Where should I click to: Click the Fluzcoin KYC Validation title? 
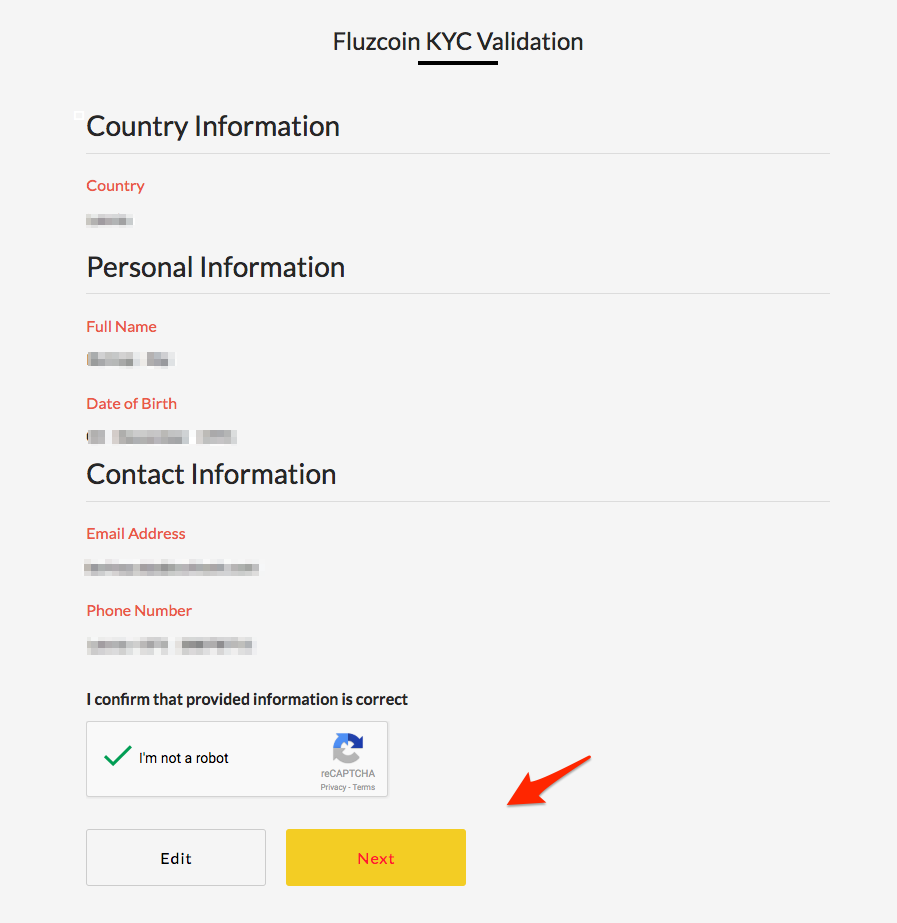click(x=458, y=42)
